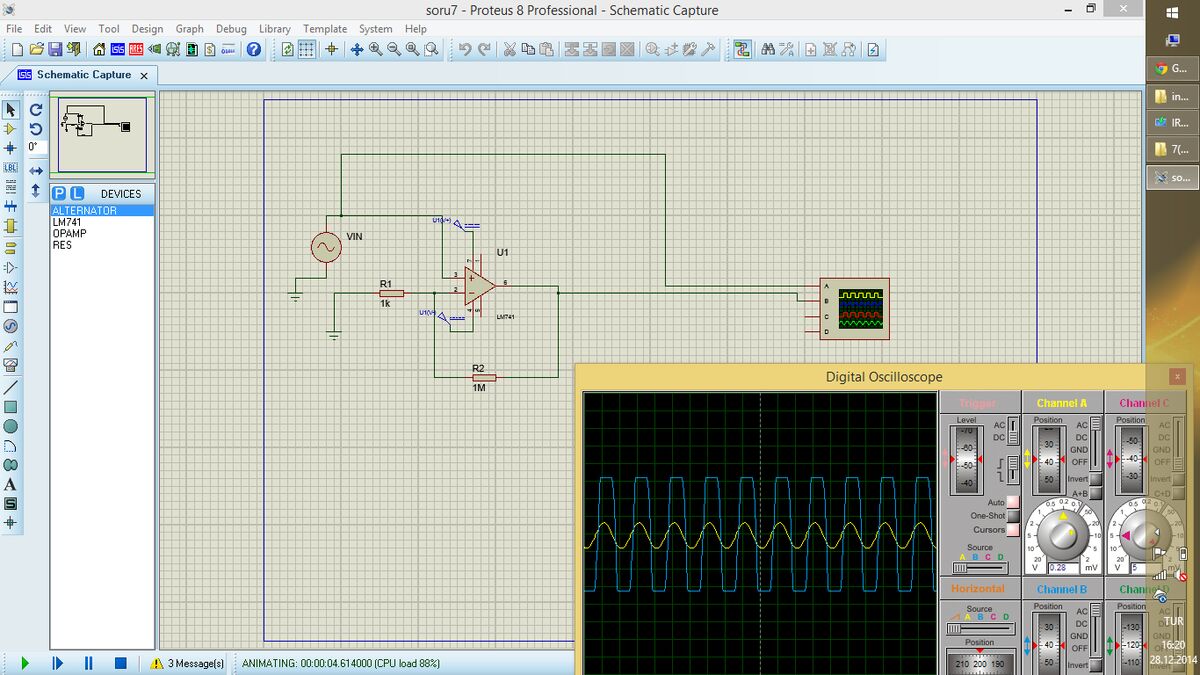The image size is (1200, 675).
Task: Enable oscilloscope Cursors button
Action: [x=1013, y=530]
